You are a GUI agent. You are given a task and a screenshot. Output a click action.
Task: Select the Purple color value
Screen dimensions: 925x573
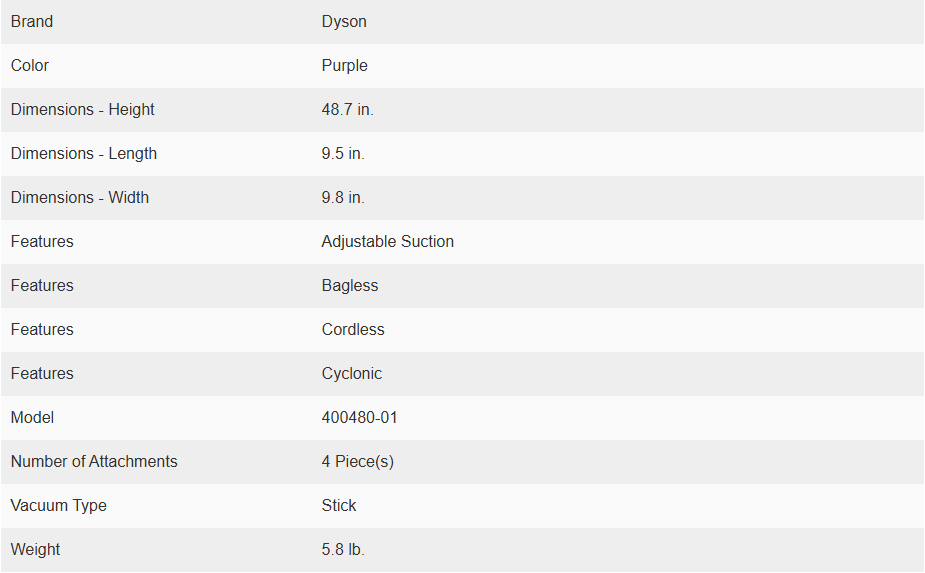click(345, 66)
